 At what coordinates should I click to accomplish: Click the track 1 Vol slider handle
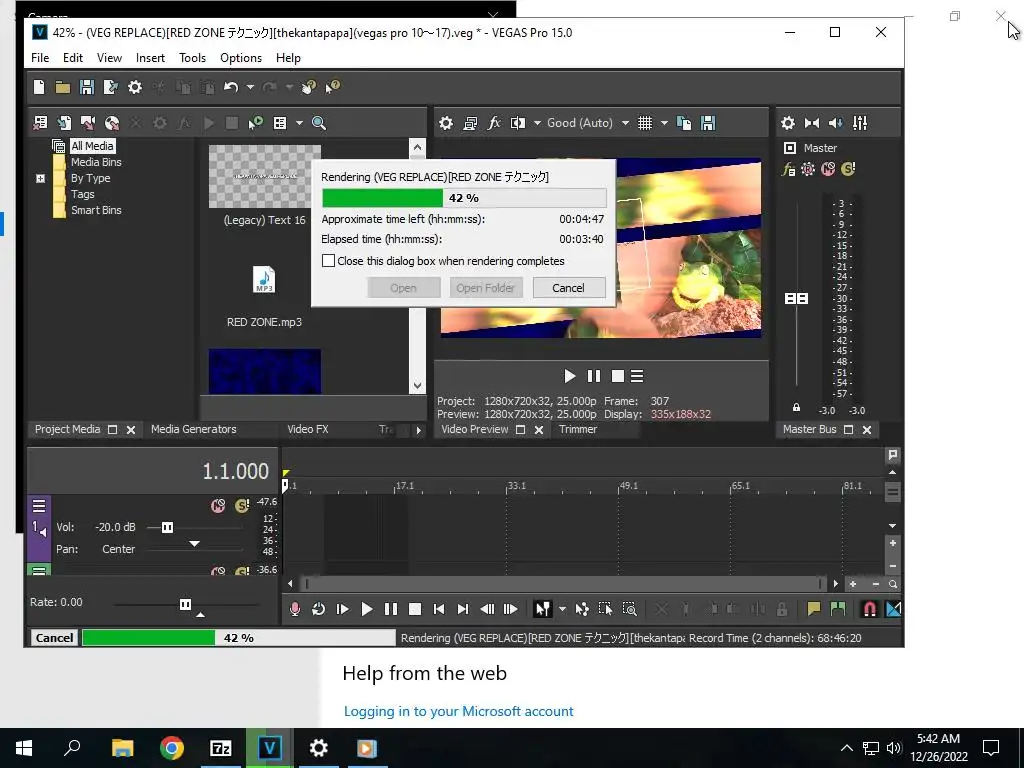pos(167,527)
